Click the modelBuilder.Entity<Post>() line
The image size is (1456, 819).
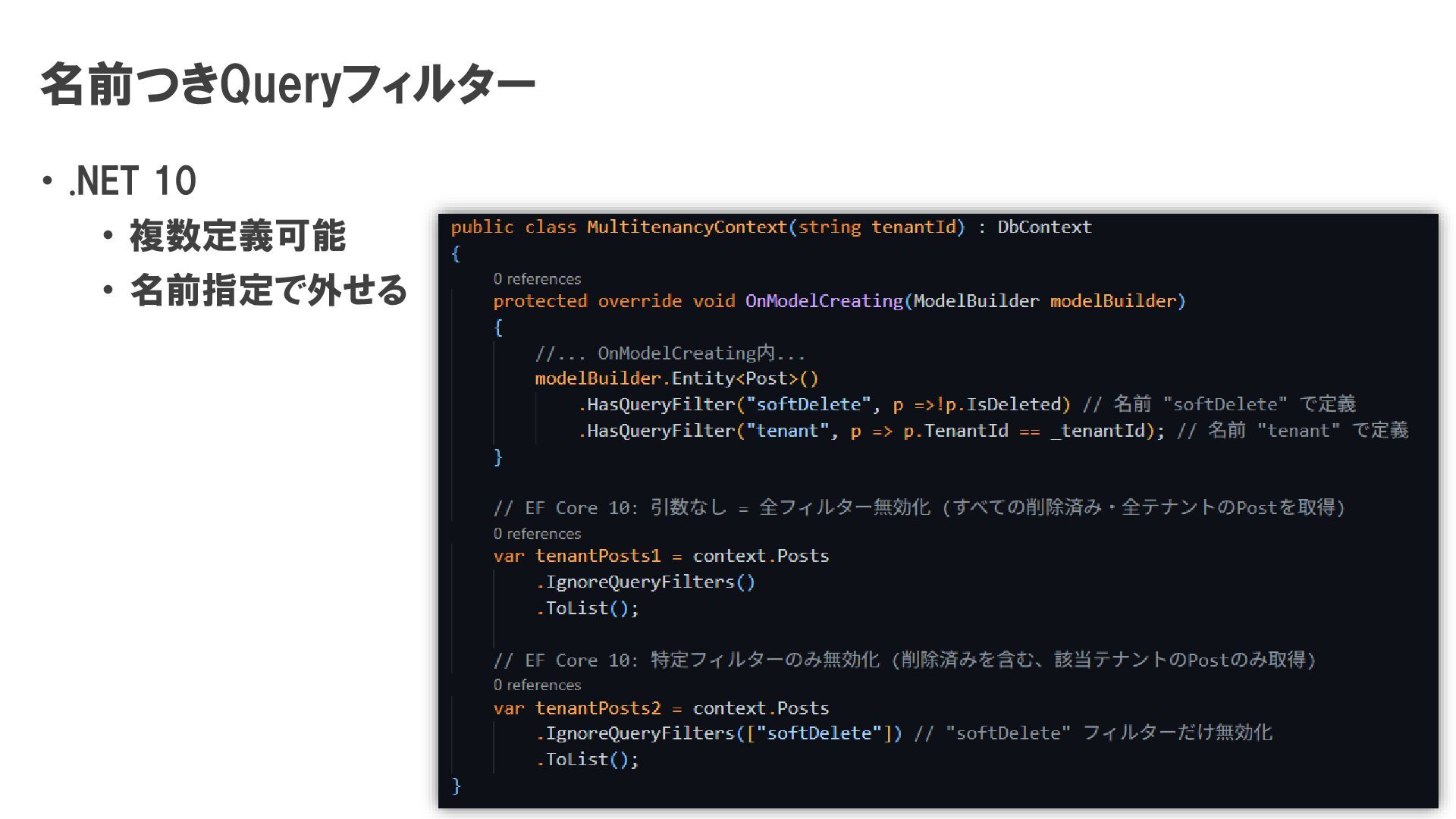676,378
